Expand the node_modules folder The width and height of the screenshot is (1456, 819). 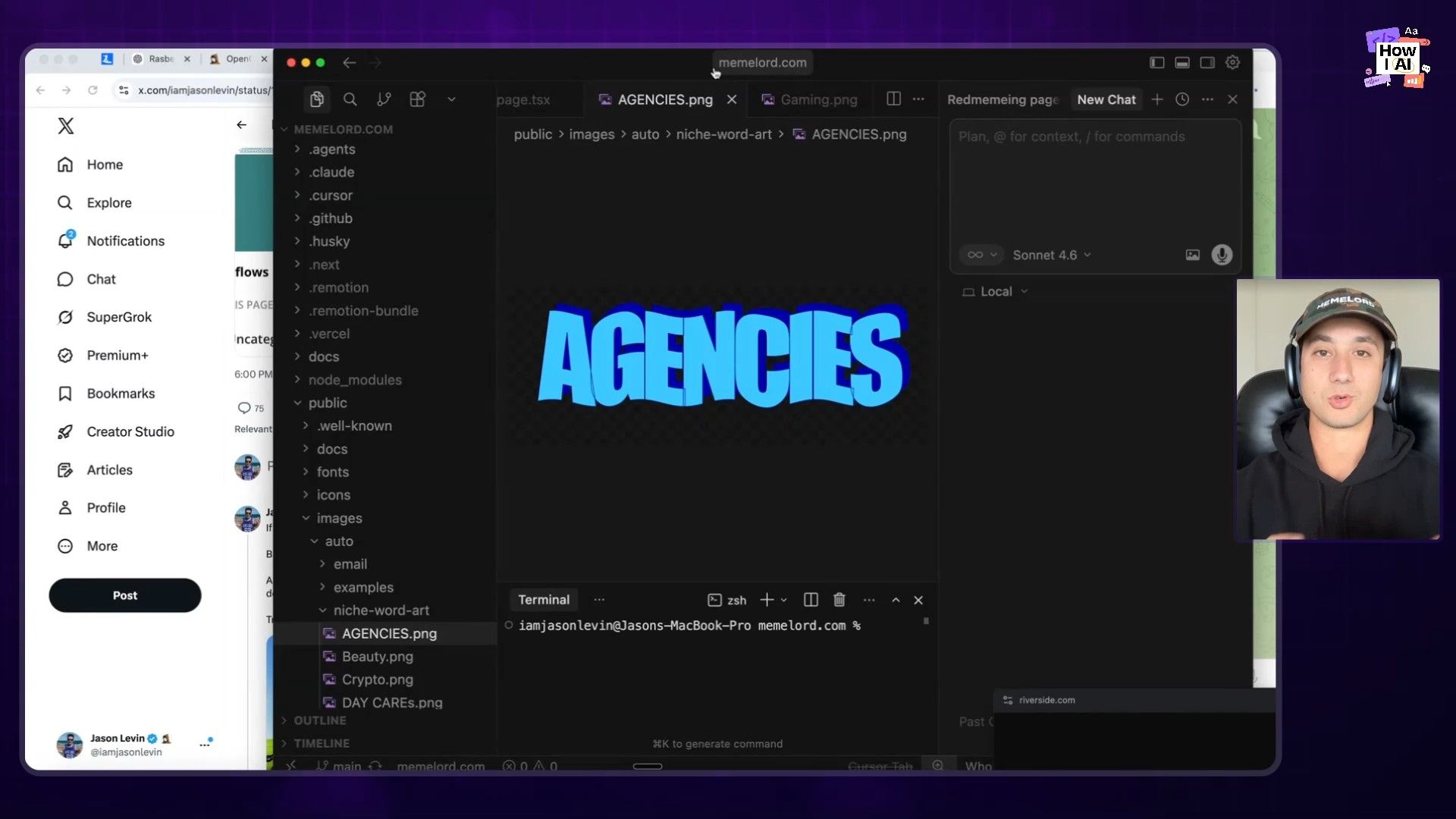(384, 380)
